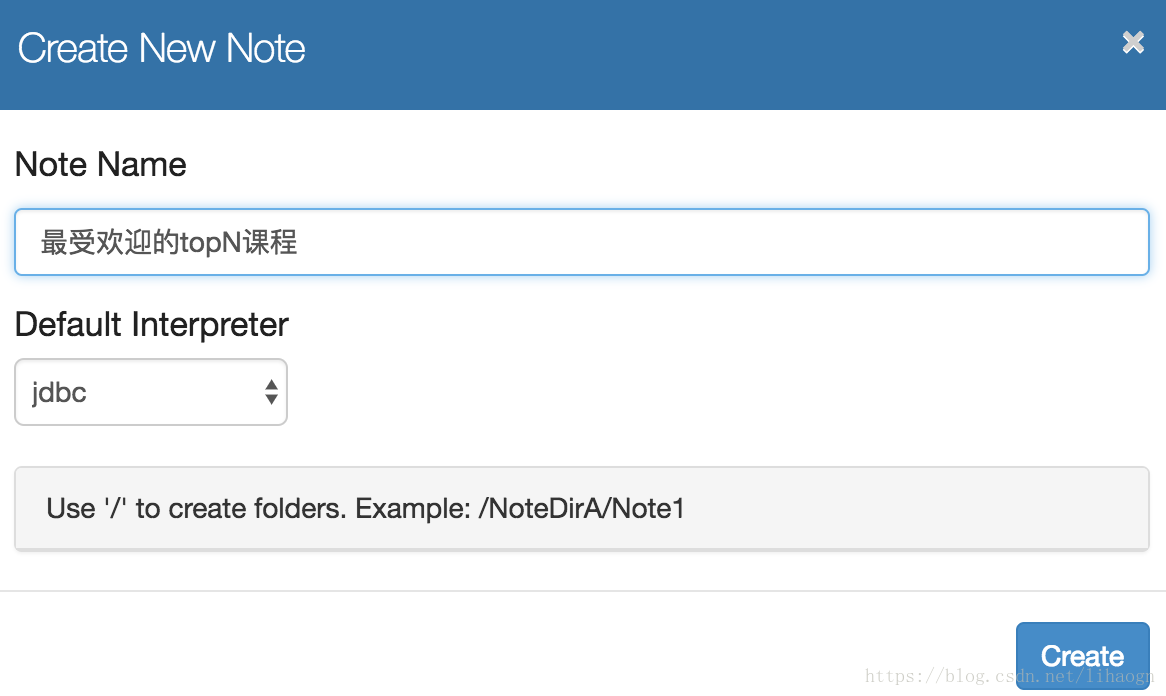Click the folder hint info box

click(x=582, y=509)
